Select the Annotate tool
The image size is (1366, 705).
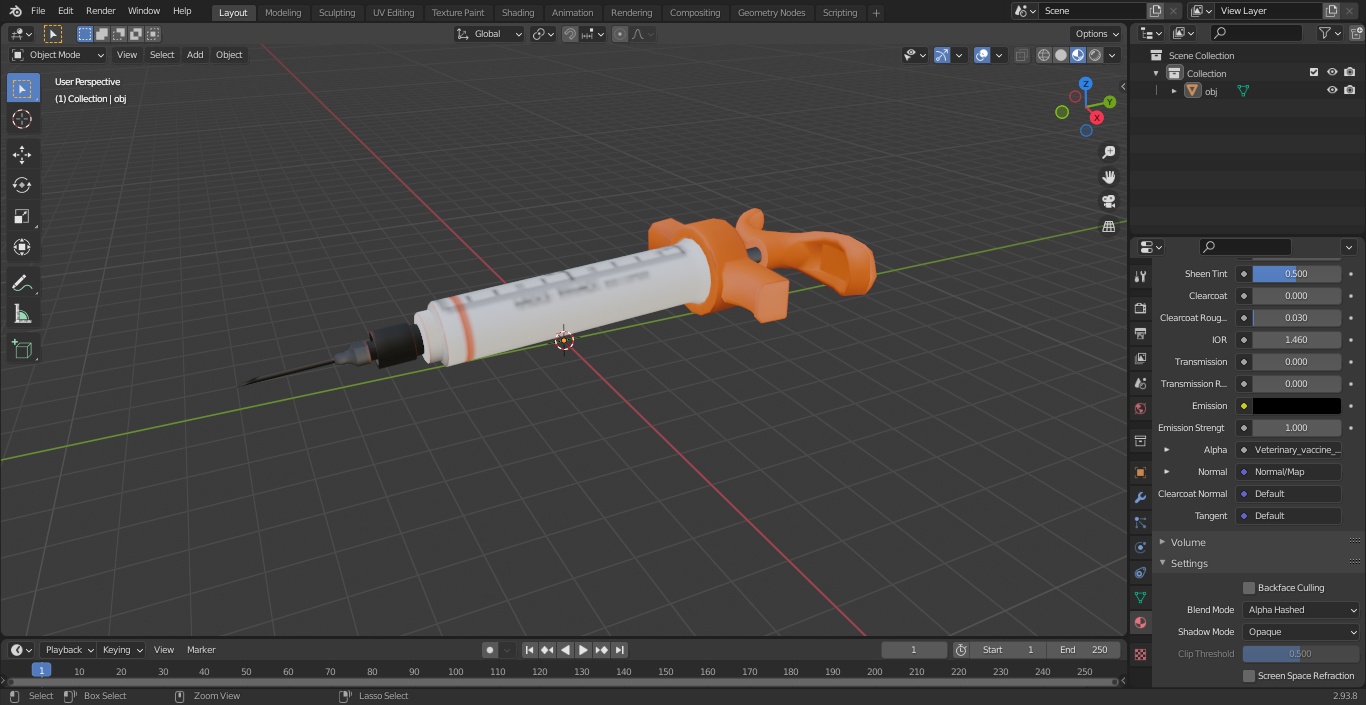[22, 283]
